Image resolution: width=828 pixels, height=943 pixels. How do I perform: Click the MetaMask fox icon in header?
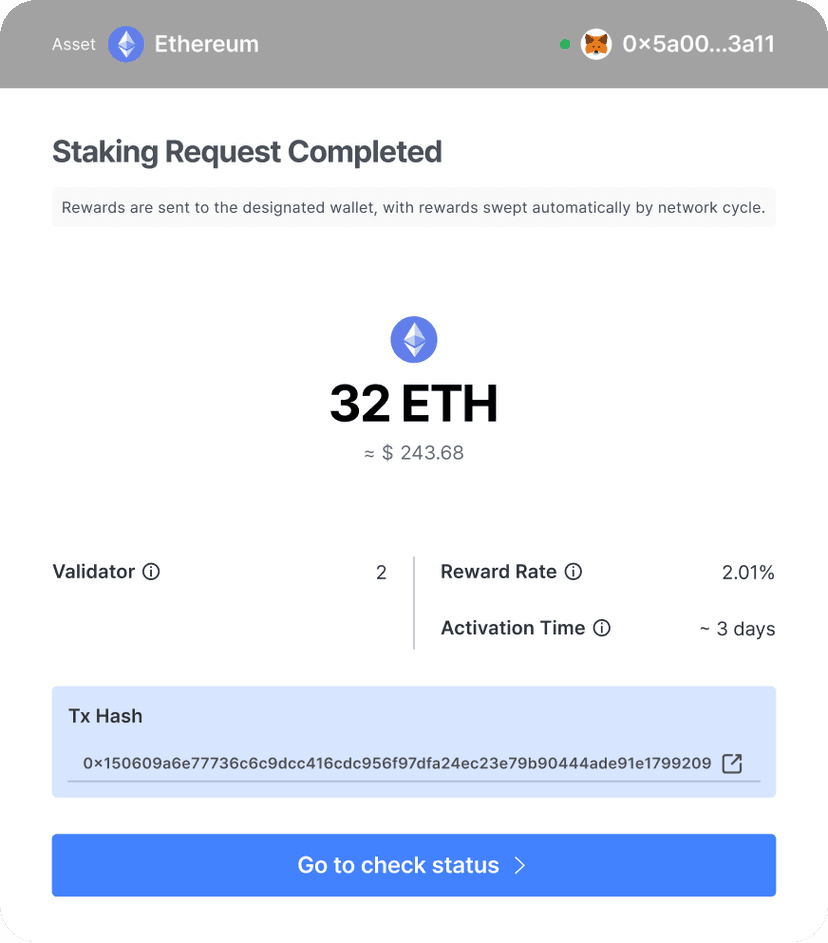(x=596, y=44)
